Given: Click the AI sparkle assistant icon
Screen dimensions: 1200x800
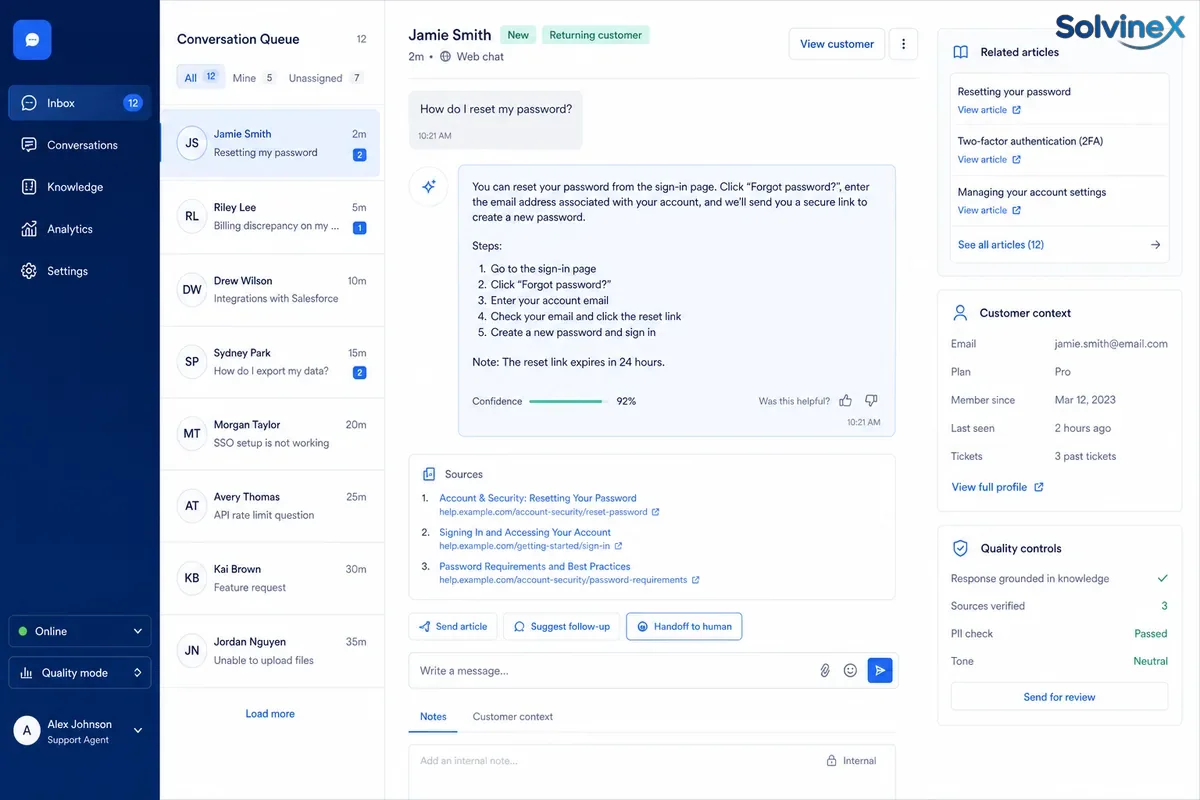Looking at the screenshot, I should click(429, 187).
